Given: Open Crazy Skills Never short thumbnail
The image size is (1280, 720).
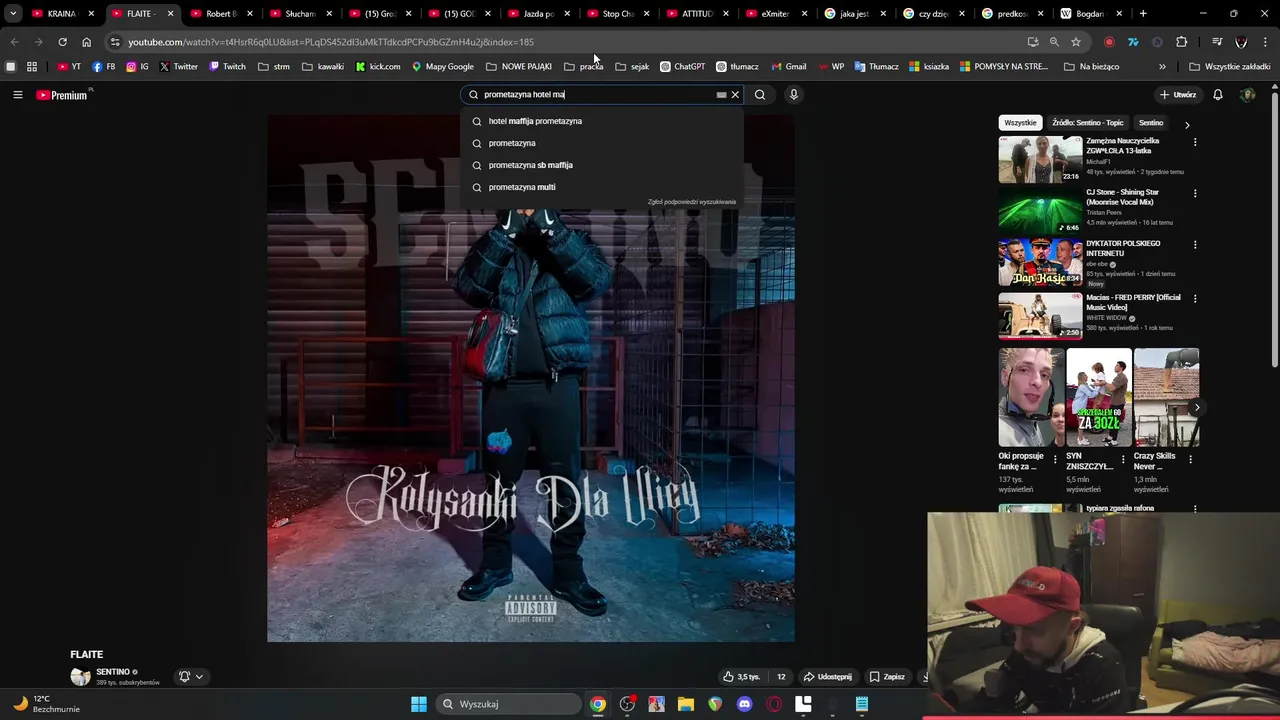Looking at the screenshot, I should [x=1166, y=397].
